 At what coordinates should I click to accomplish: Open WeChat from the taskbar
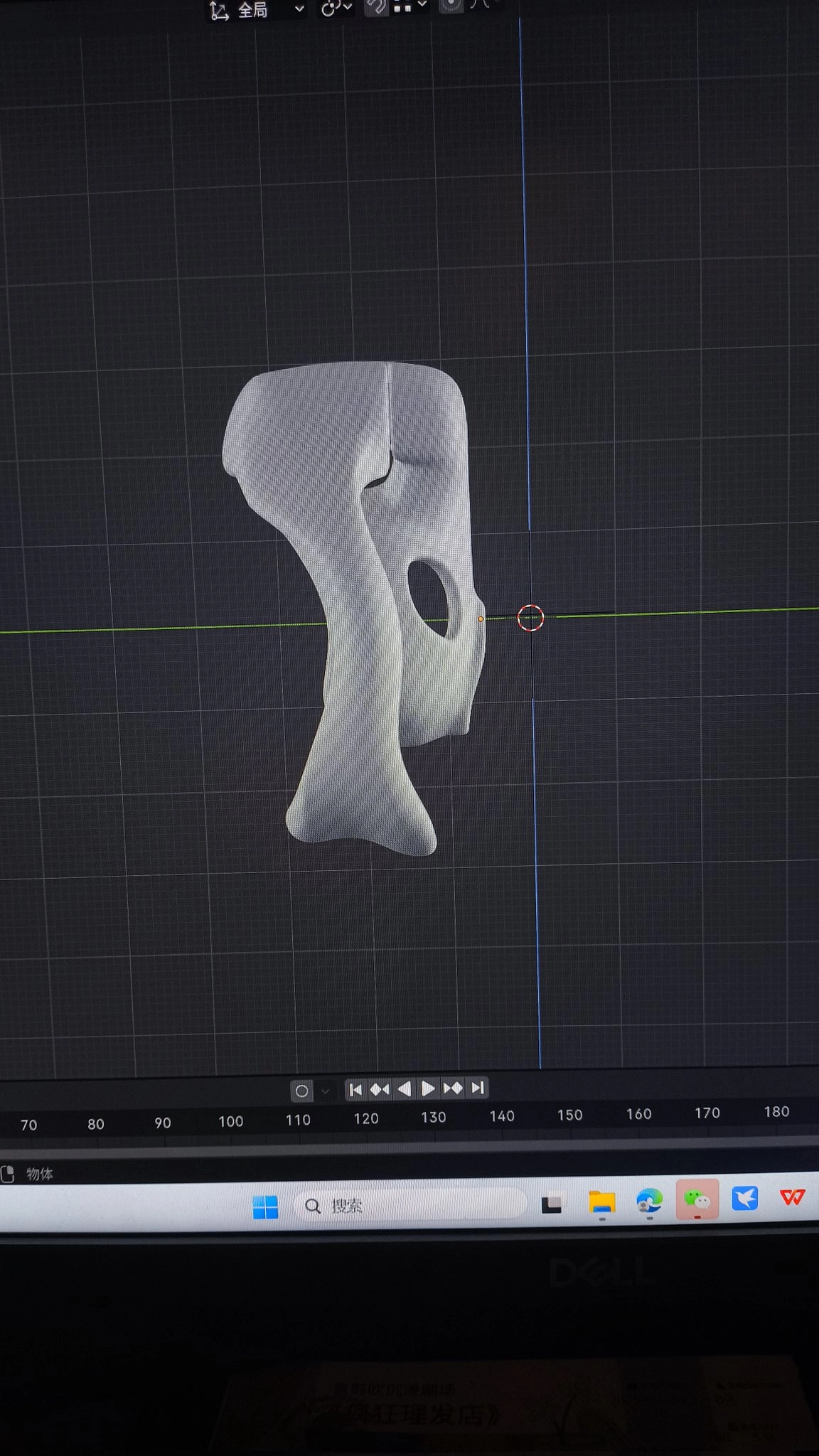(x=697, y=1200)
